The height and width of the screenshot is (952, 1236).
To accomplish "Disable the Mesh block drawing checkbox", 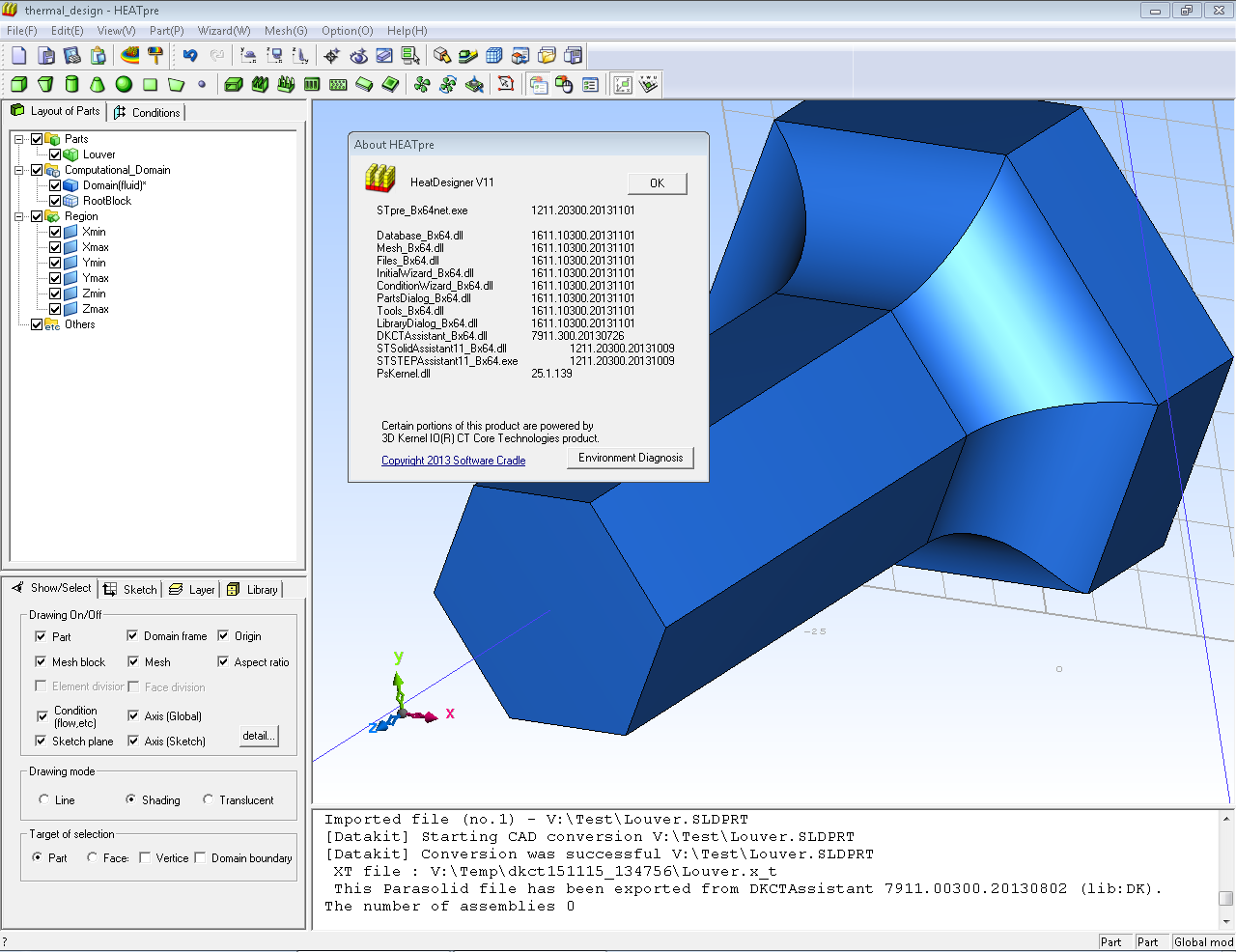I will coord(41,661).
